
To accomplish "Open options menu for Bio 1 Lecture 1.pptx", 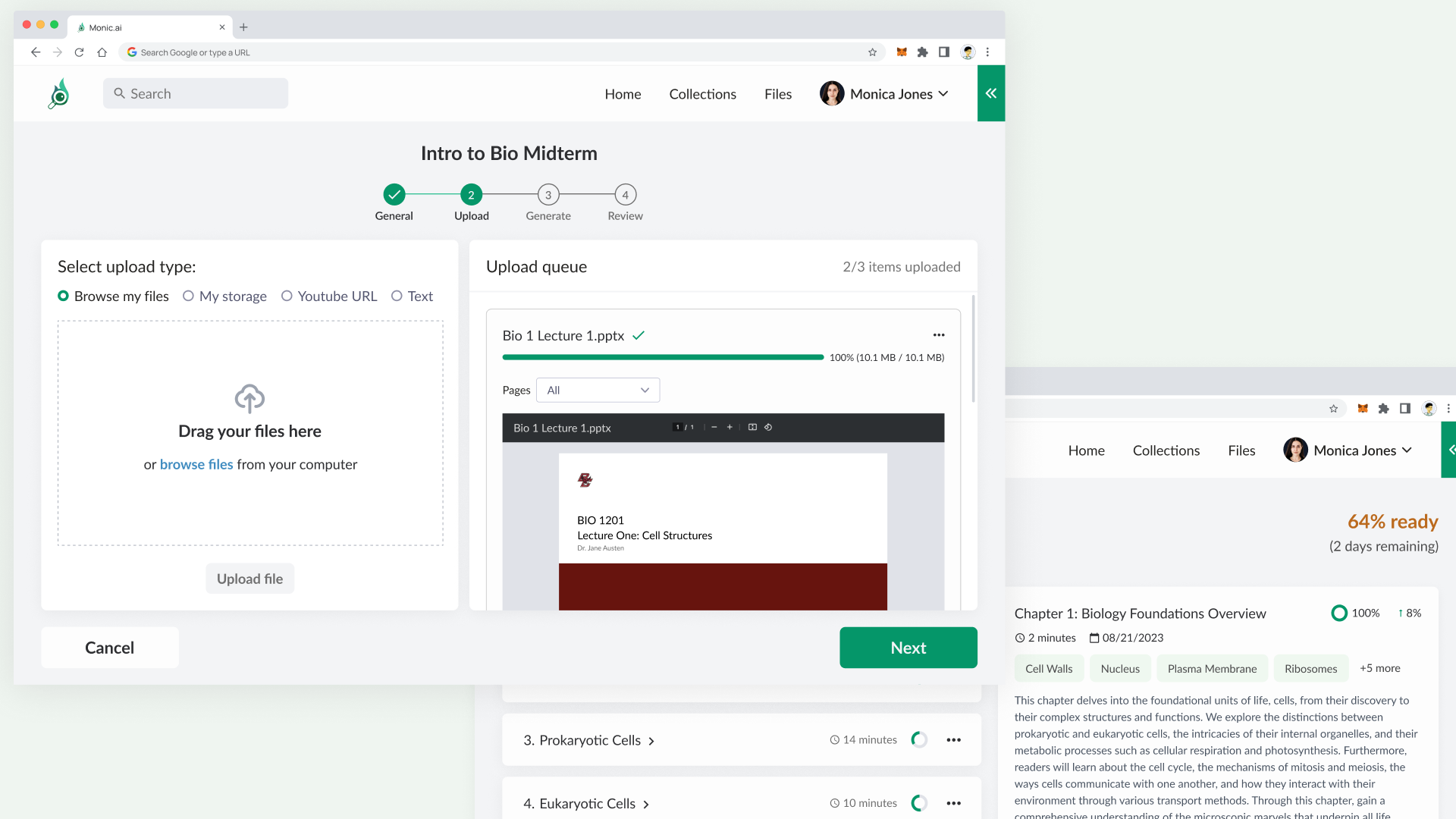I will [938, 335].
